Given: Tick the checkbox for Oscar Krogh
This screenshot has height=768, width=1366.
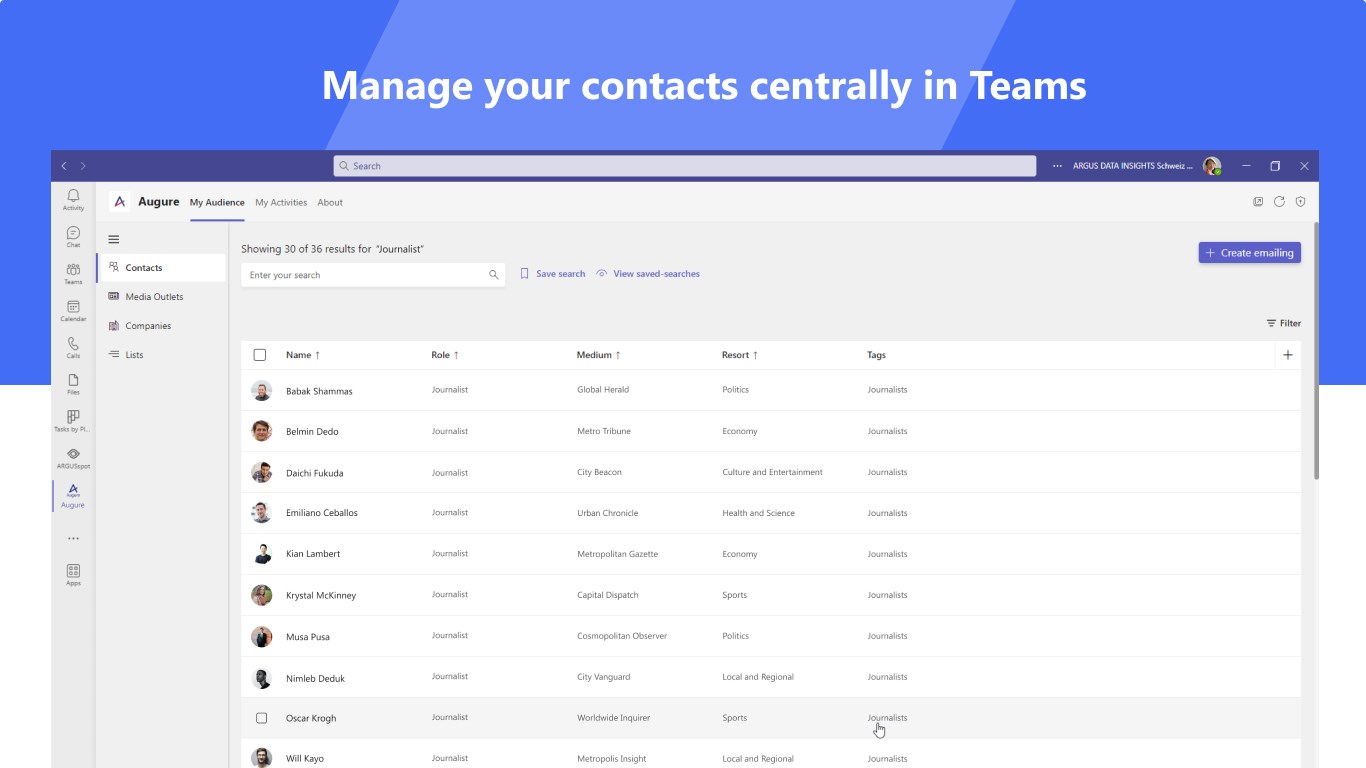Looking at the screenshot, I should (x=261, y=718).
